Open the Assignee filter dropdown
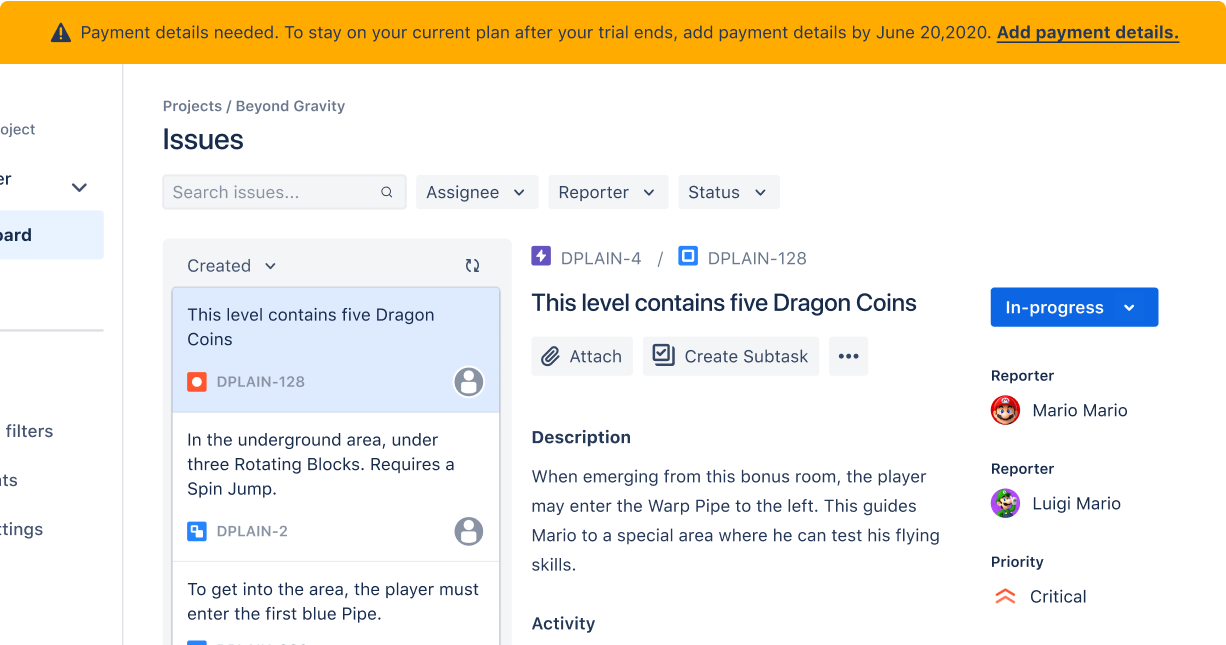This screenshot has width=1226, height=645. (477, 192)
